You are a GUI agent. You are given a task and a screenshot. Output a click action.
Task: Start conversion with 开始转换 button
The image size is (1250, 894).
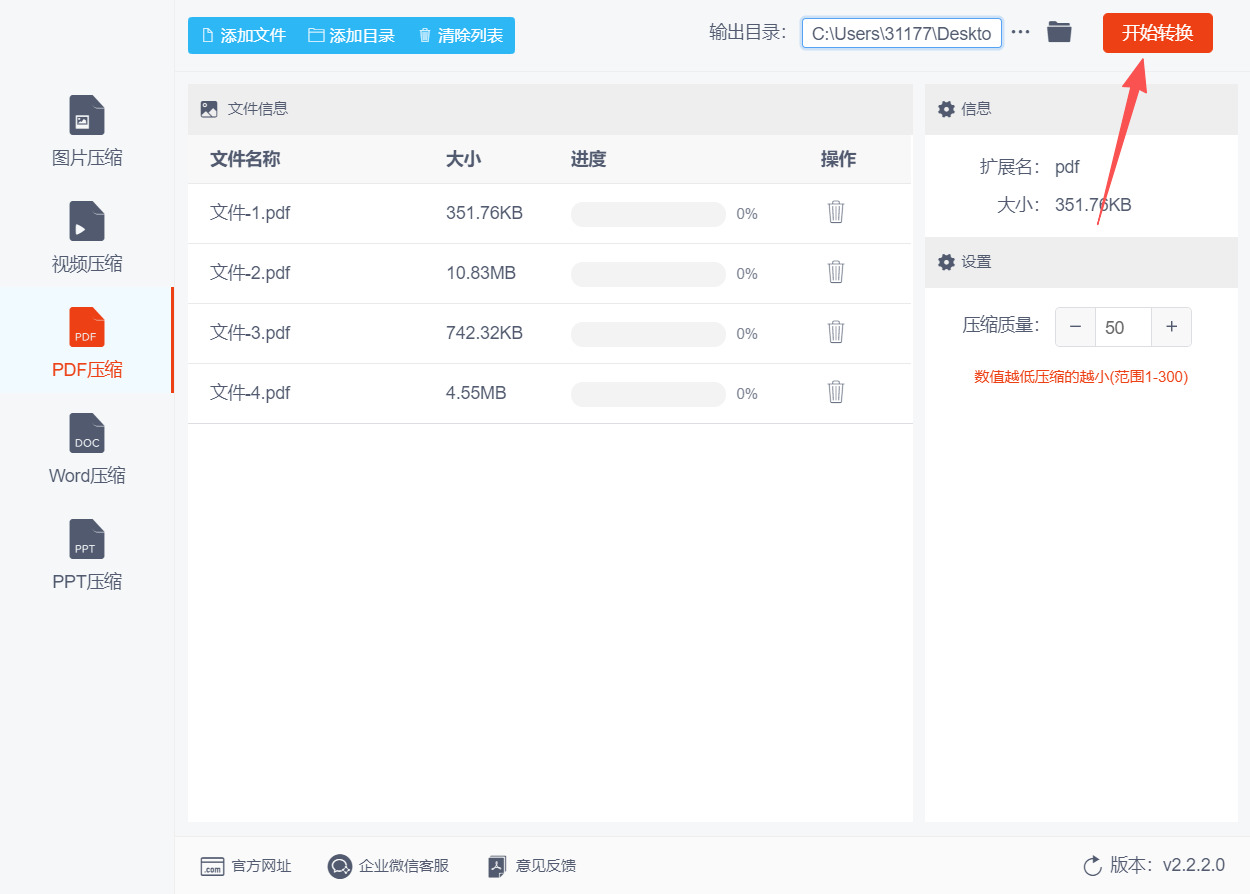1157,33
